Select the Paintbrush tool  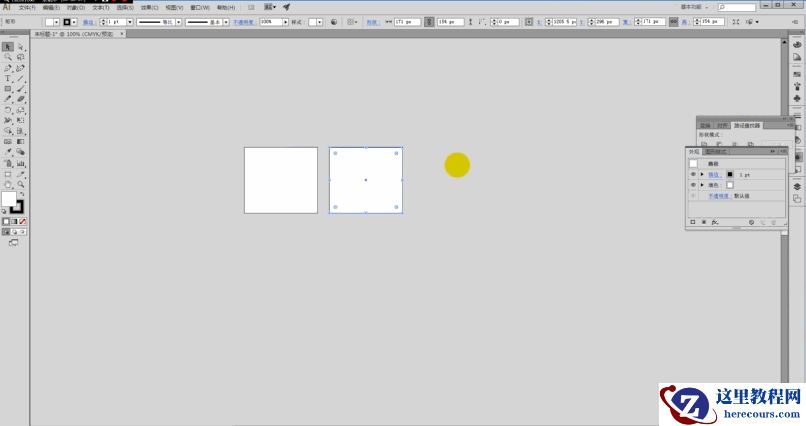point(21,89)
